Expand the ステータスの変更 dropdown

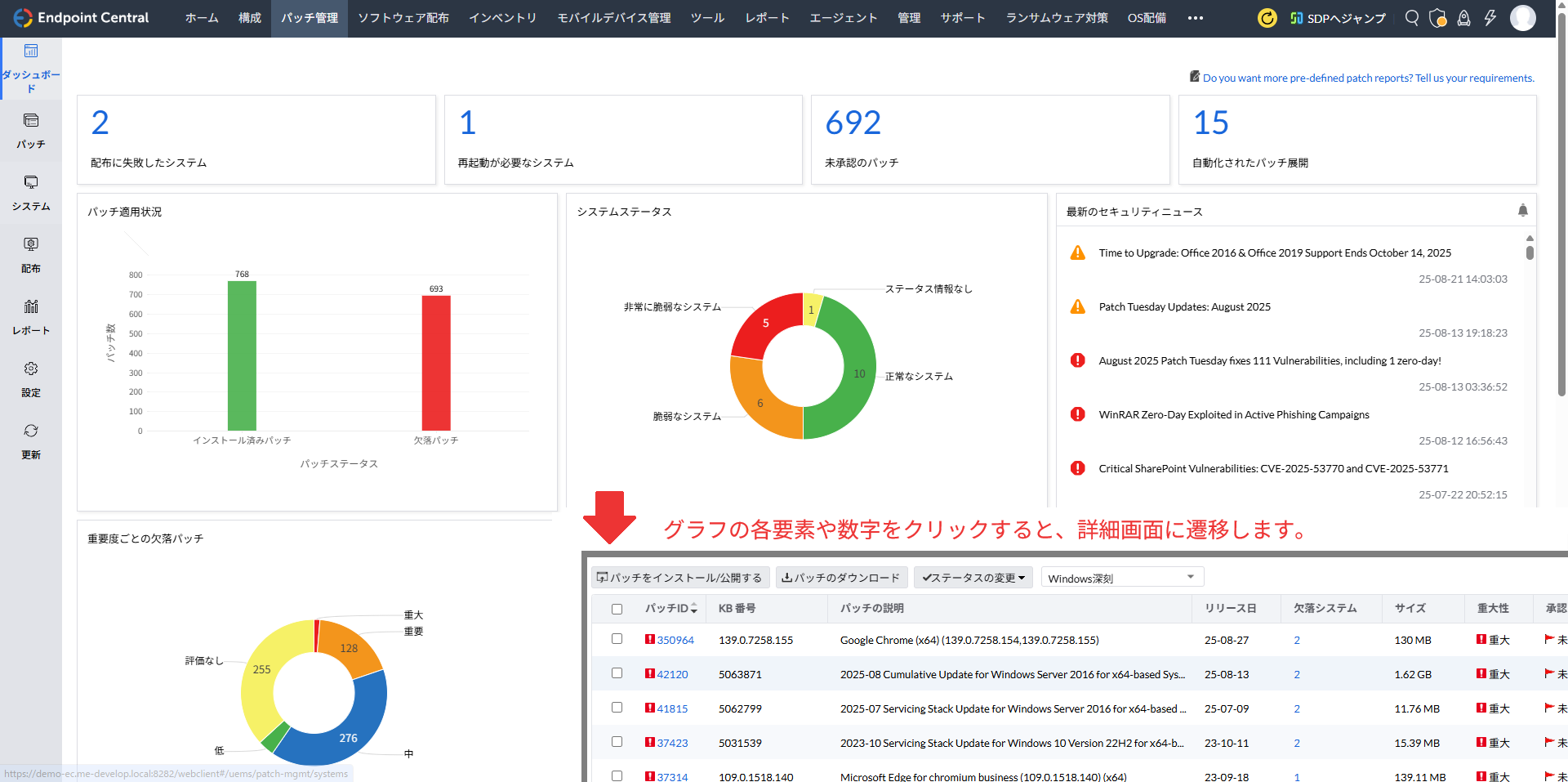[x=973, y=578]
